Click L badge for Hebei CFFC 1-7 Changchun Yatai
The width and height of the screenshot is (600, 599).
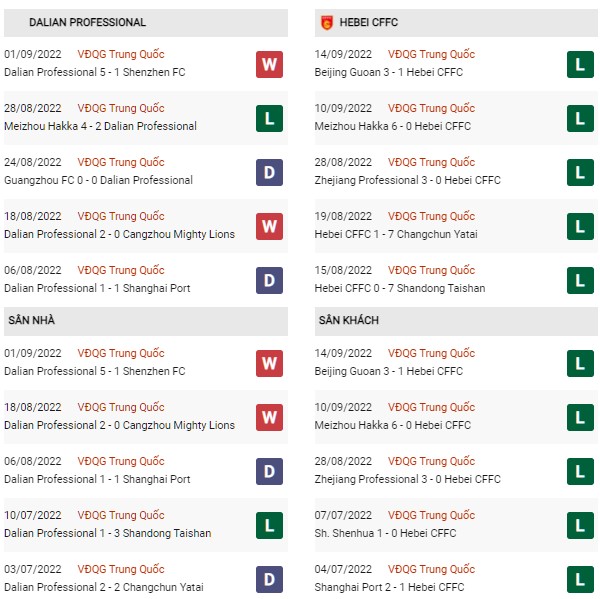tap(580, 226)
